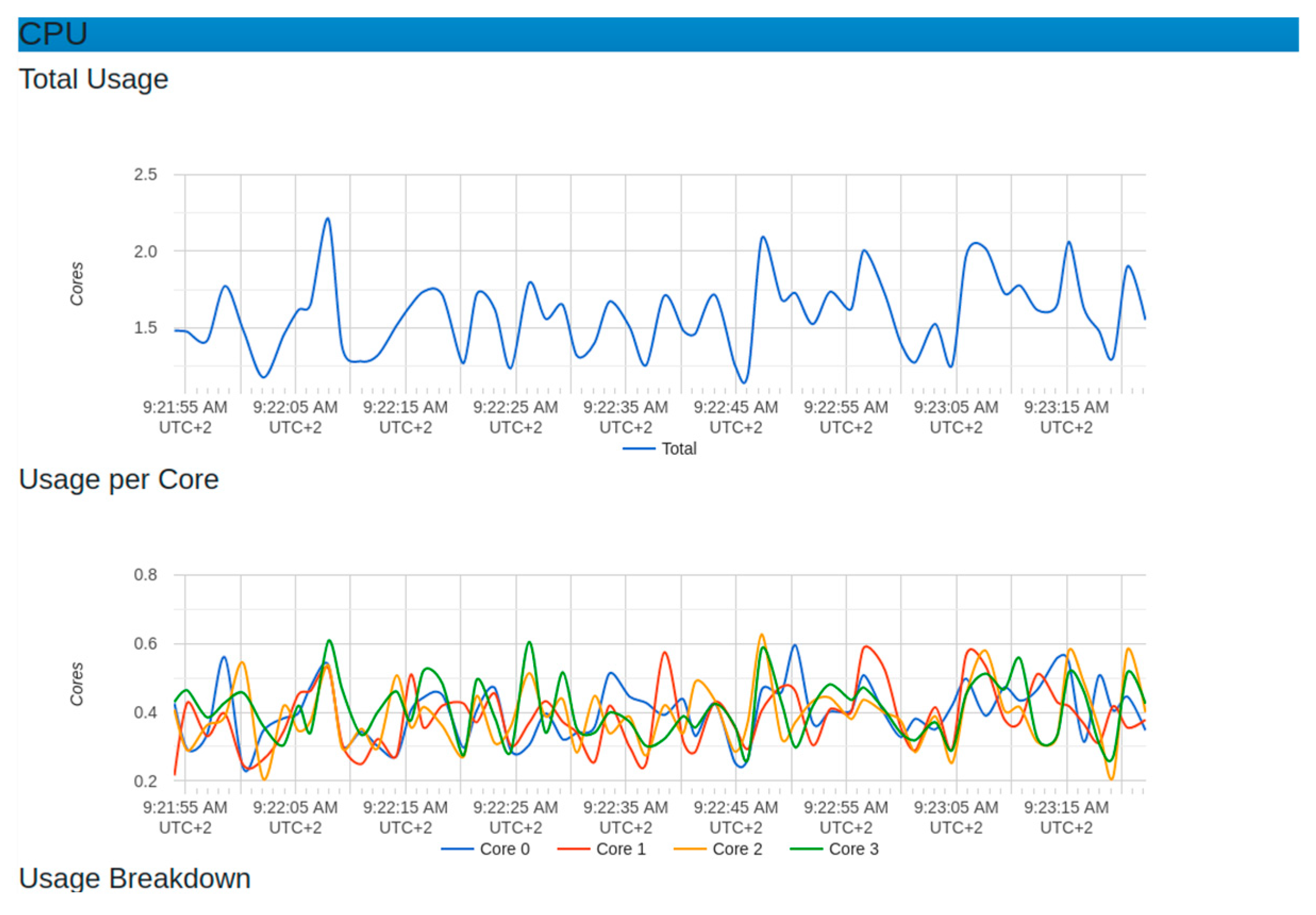Click the blue Core 0 legend line swatch
Image resolution: width=1316 pixels, height=915 pixels.
[457, 849]
